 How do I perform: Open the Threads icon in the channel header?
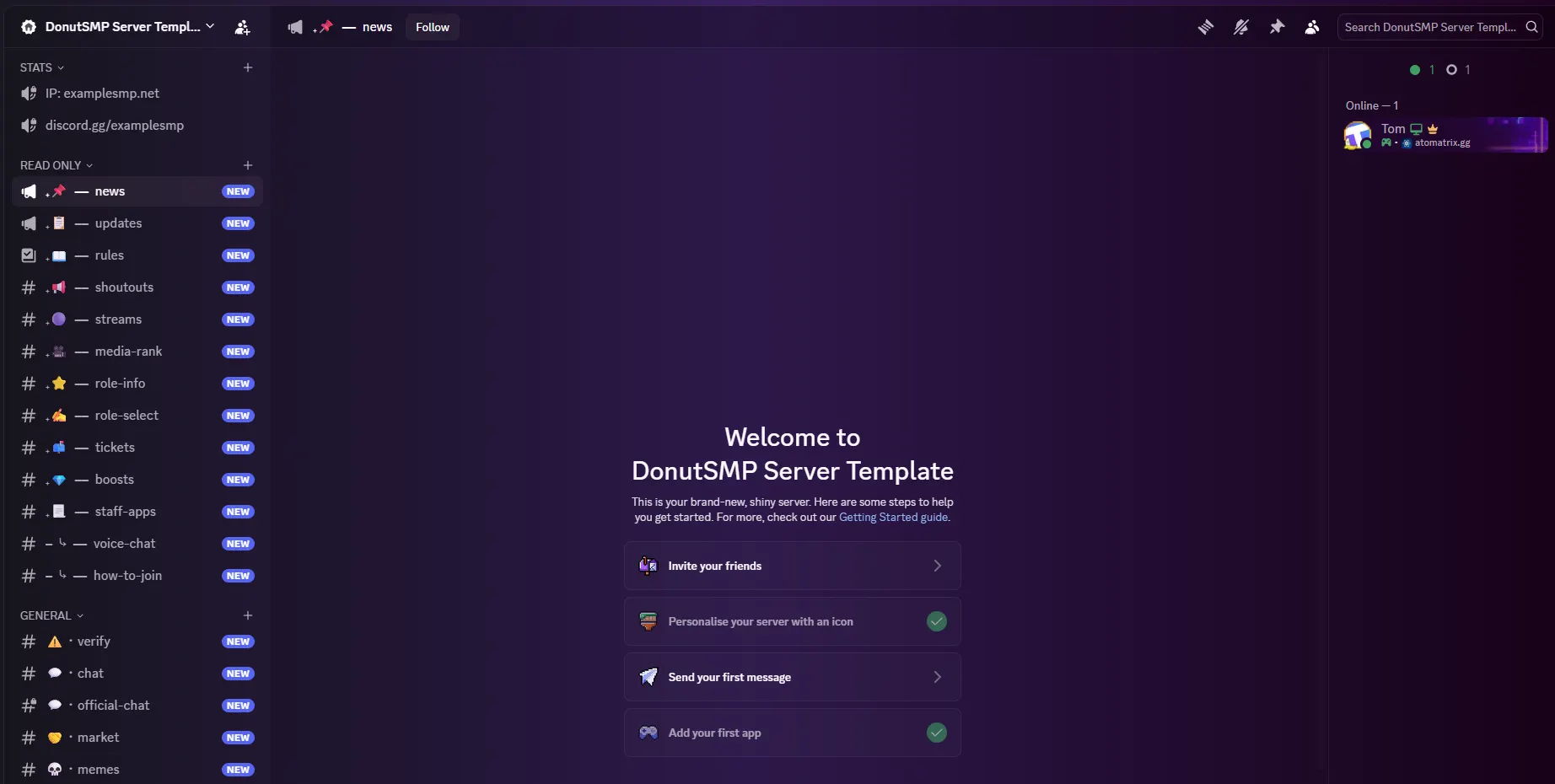(x=1206, y=27)
